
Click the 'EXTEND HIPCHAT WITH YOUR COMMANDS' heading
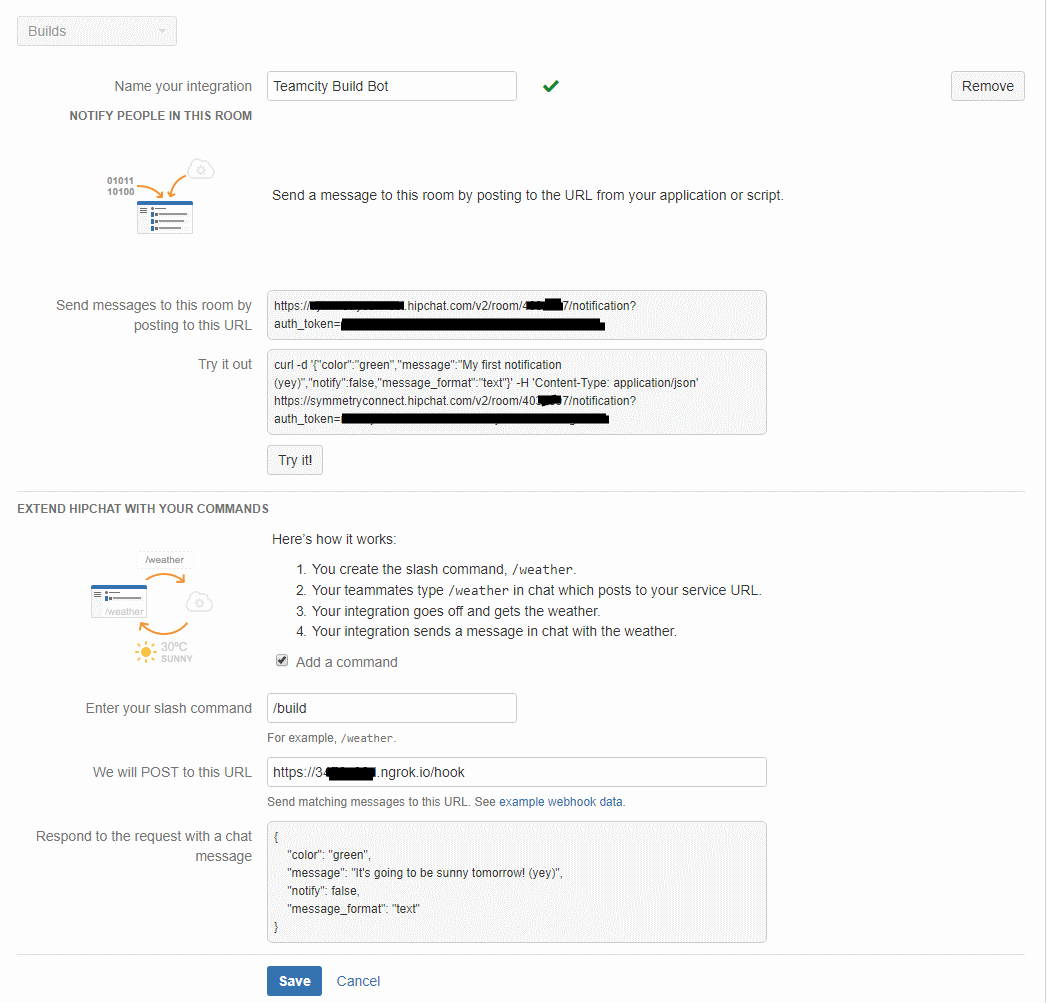pos(143,509)
